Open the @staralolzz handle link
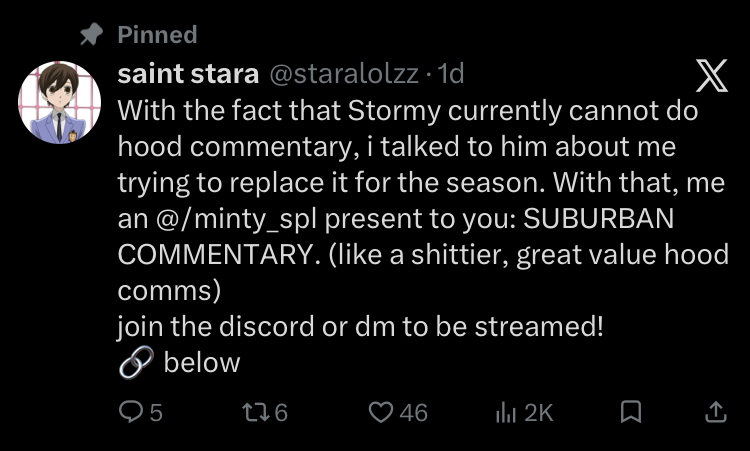 (339, 74)
